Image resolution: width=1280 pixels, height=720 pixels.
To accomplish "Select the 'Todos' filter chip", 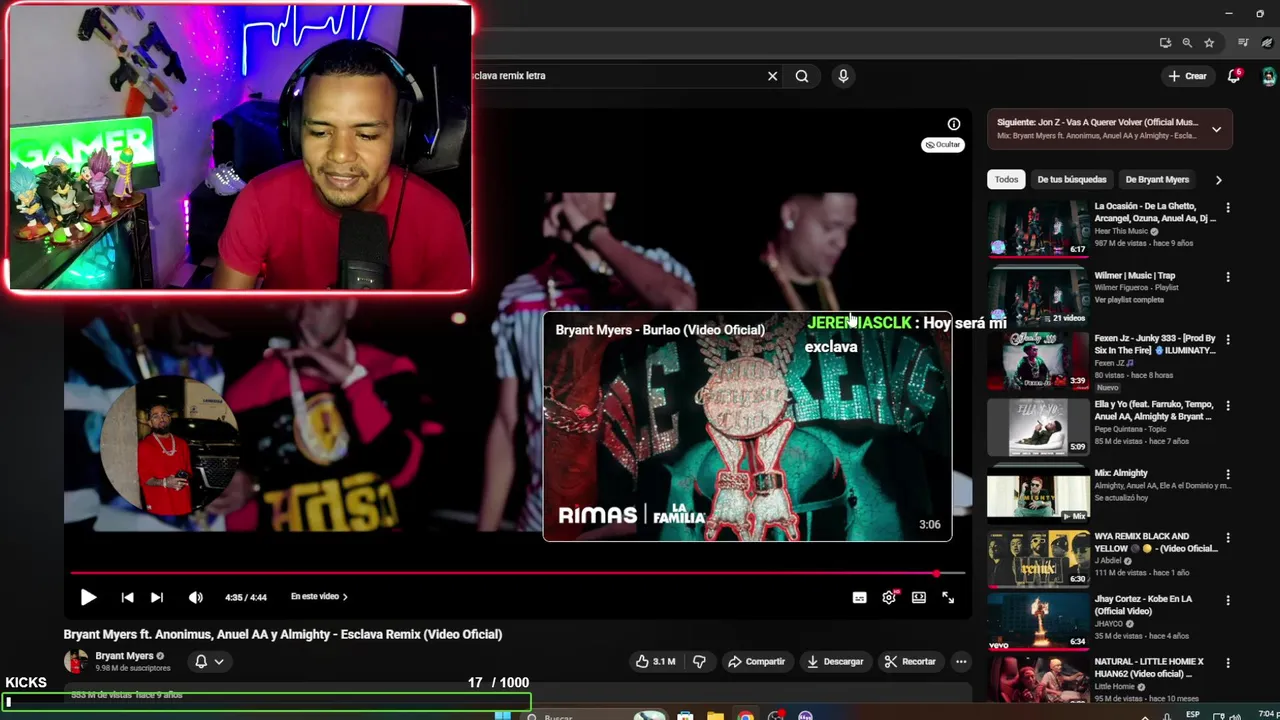I will point(1006,180).
